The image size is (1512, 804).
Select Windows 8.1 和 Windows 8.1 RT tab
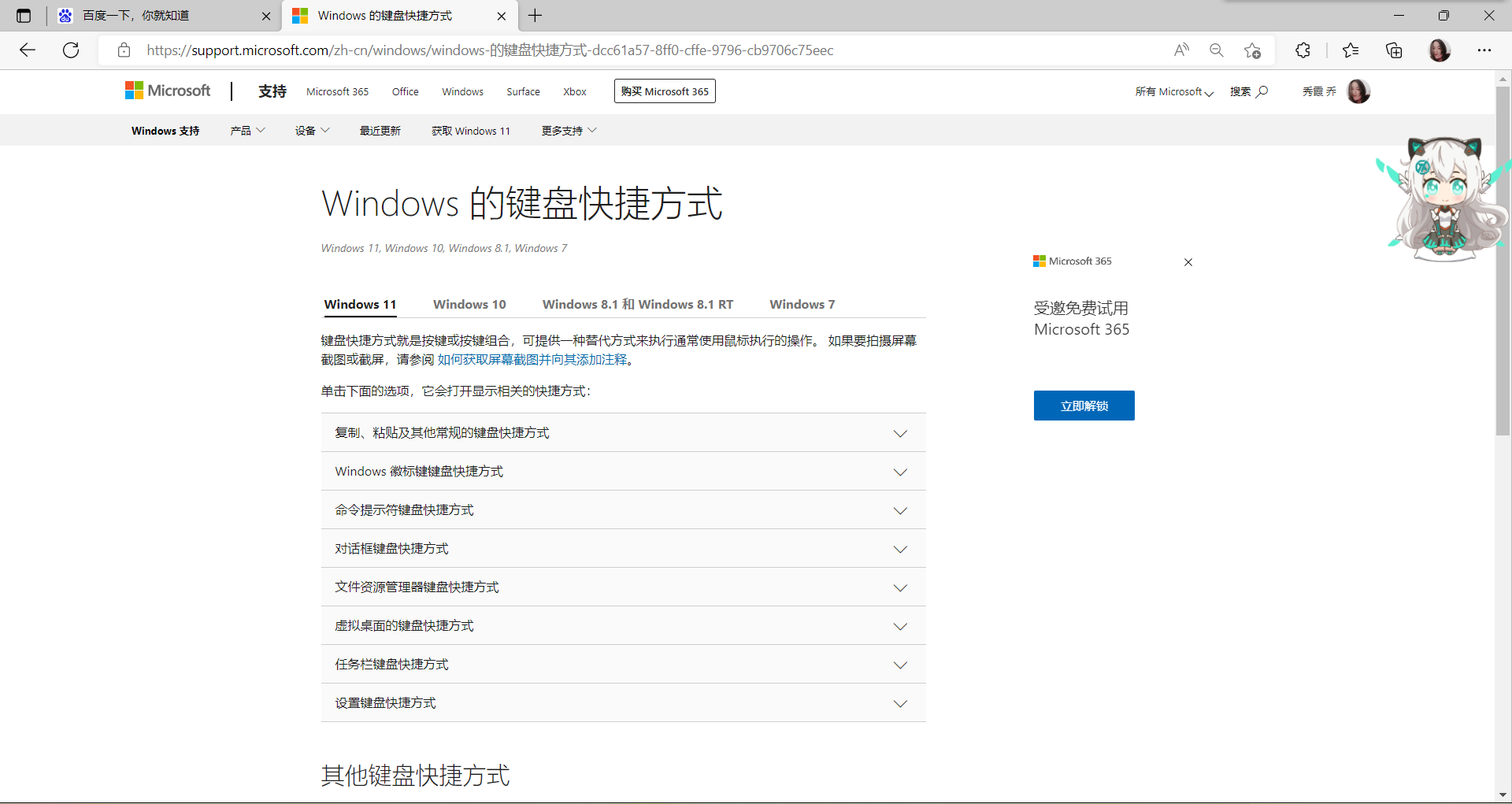[x=638, y=305]
